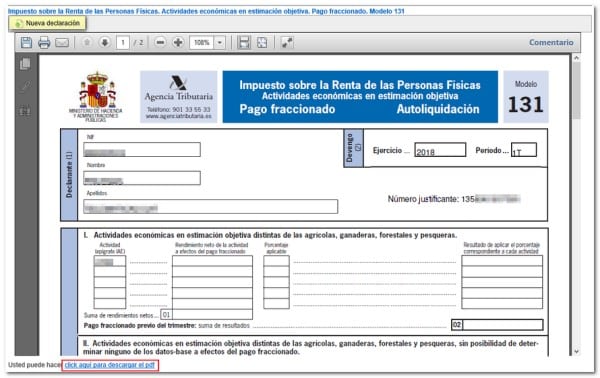
Task: Open the attachments paperclip sidebar panel
Action: coord(26,87)
